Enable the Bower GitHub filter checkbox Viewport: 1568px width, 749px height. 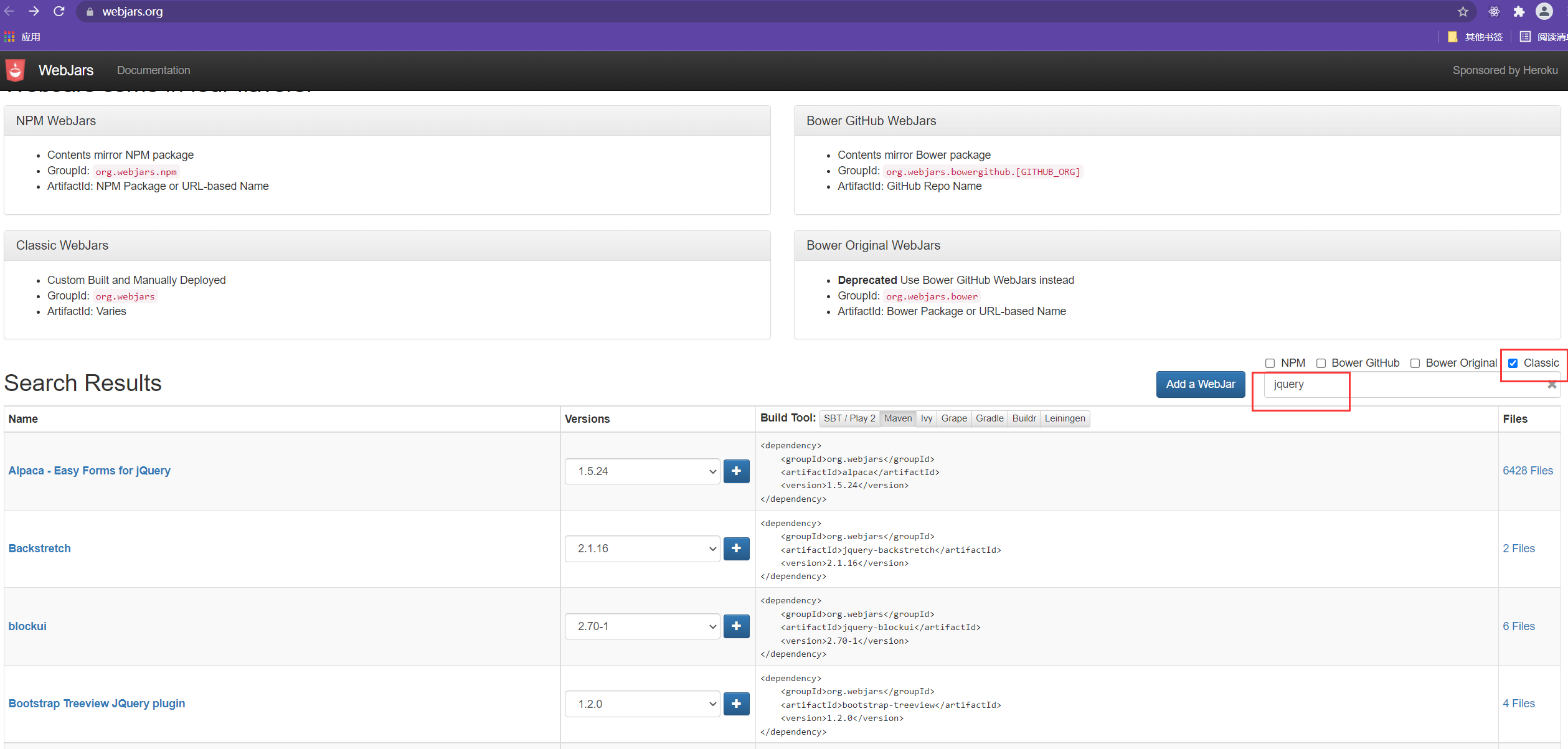pyautogui.click(x=1321, y=363)
